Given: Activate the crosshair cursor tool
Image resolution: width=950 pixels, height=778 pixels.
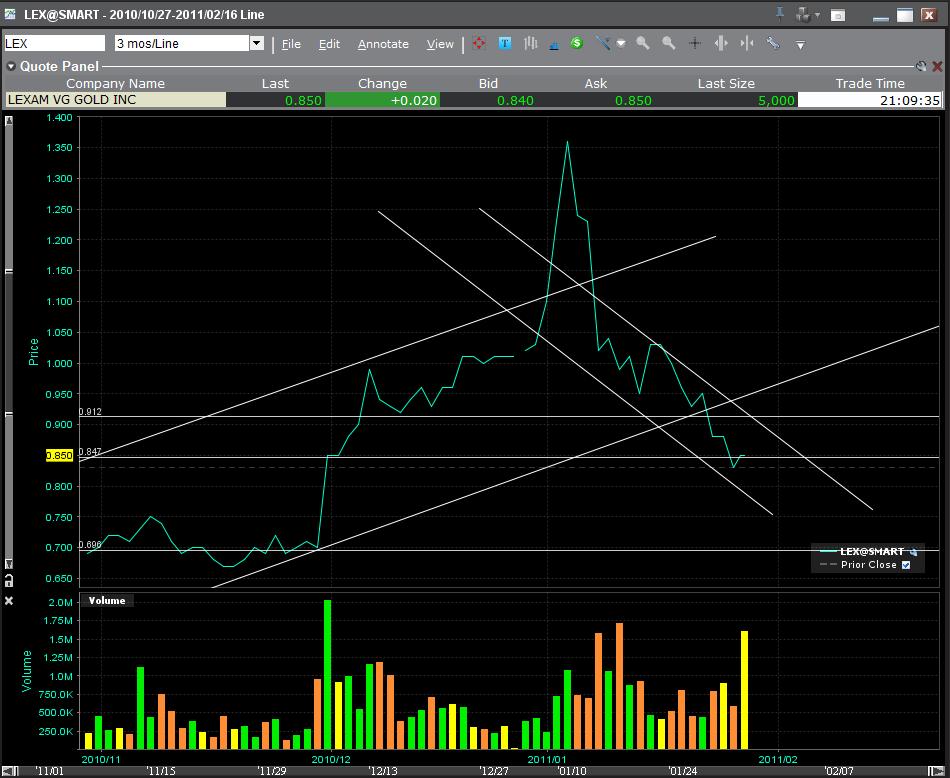Looking at the screenshot, I should [695, 43].
